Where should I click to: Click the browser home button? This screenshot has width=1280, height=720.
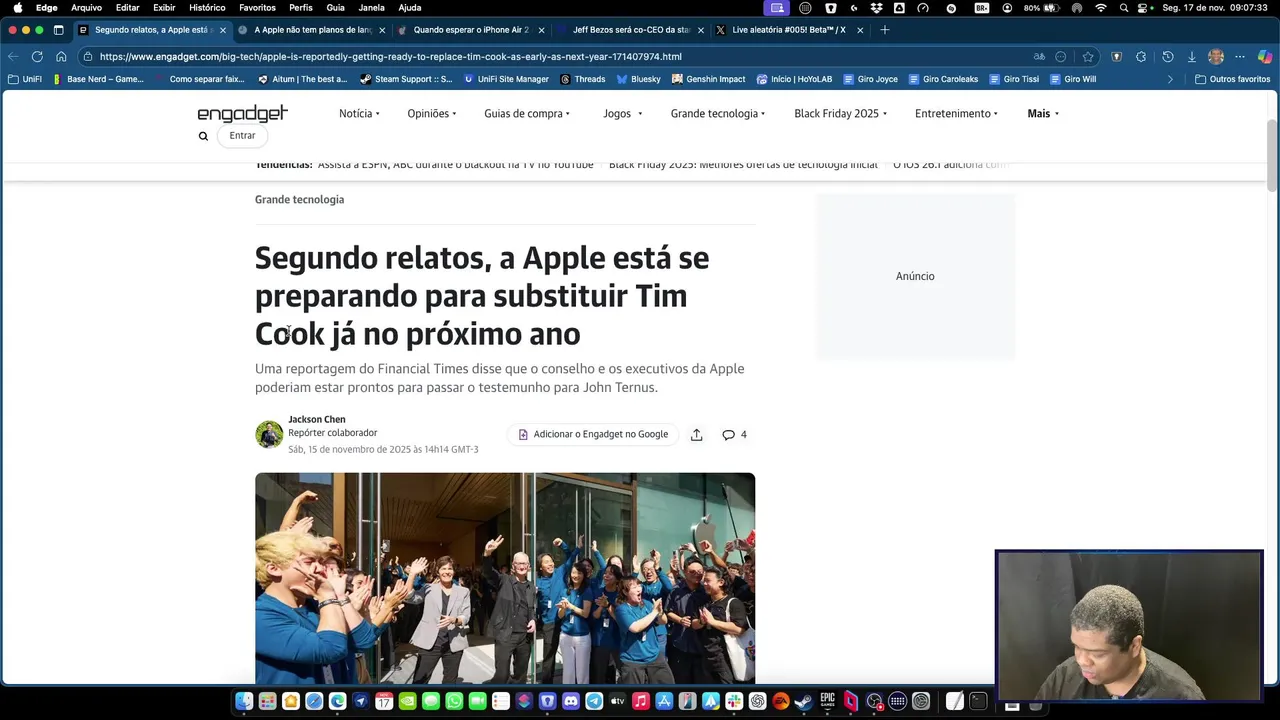pos(61,57)
